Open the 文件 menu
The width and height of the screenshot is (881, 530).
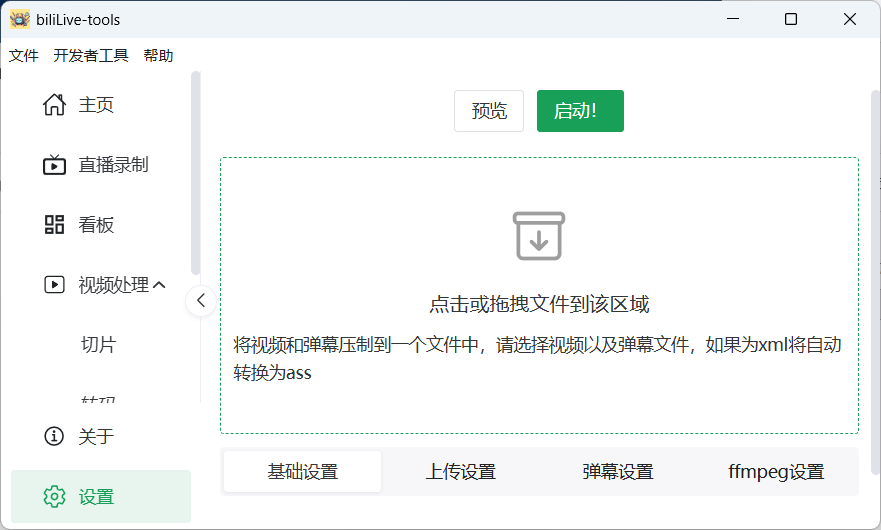coord(23,56)
